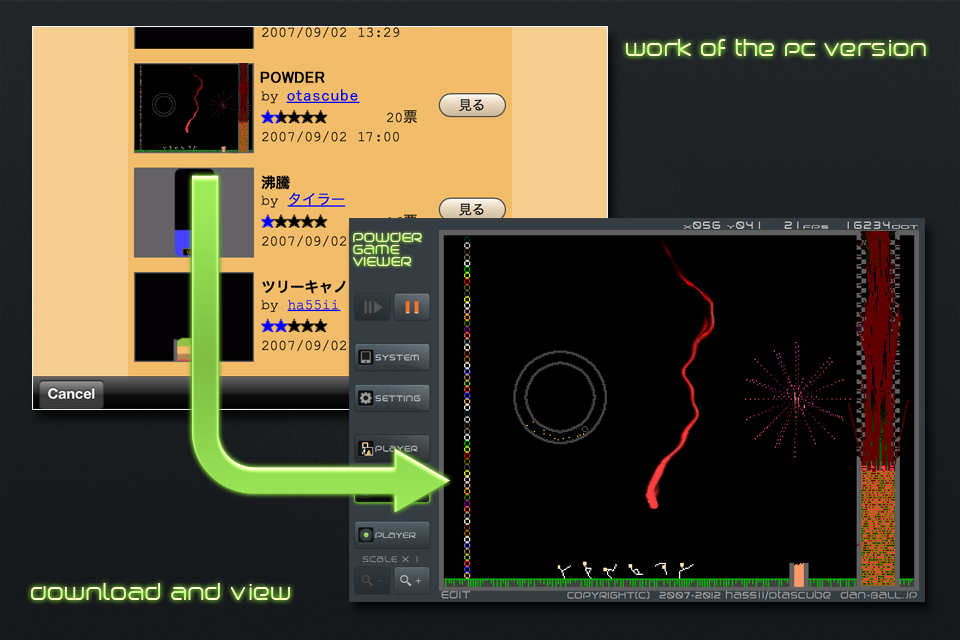Zoom in with the magnifier plus icon
960x640 pixels.
(x=410, y=580)
